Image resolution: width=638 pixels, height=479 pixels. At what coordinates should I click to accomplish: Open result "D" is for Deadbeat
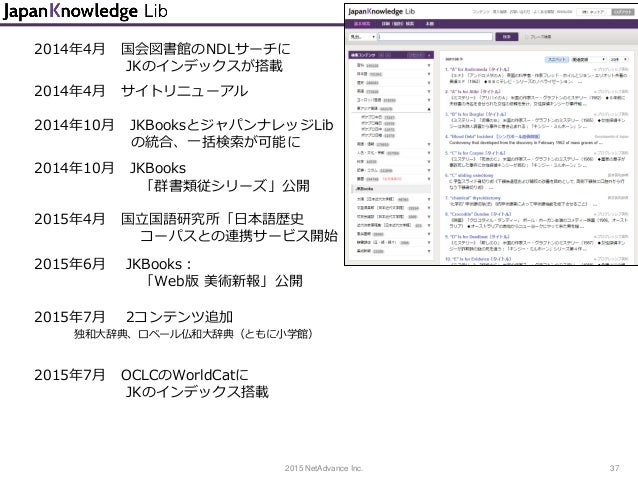coord(477,236)
